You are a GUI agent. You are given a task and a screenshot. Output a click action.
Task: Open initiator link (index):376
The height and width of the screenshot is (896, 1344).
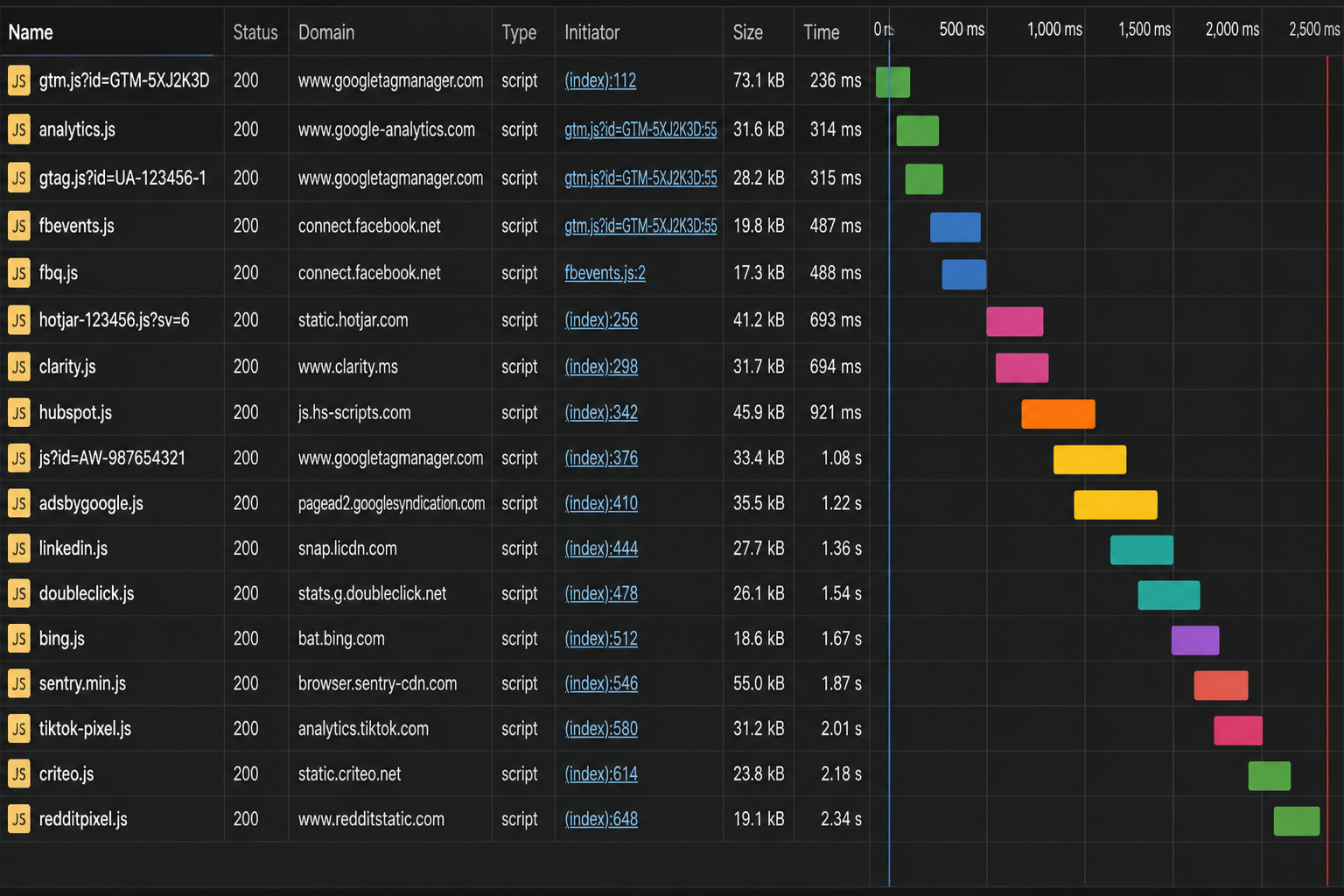(x=601, y=458)
